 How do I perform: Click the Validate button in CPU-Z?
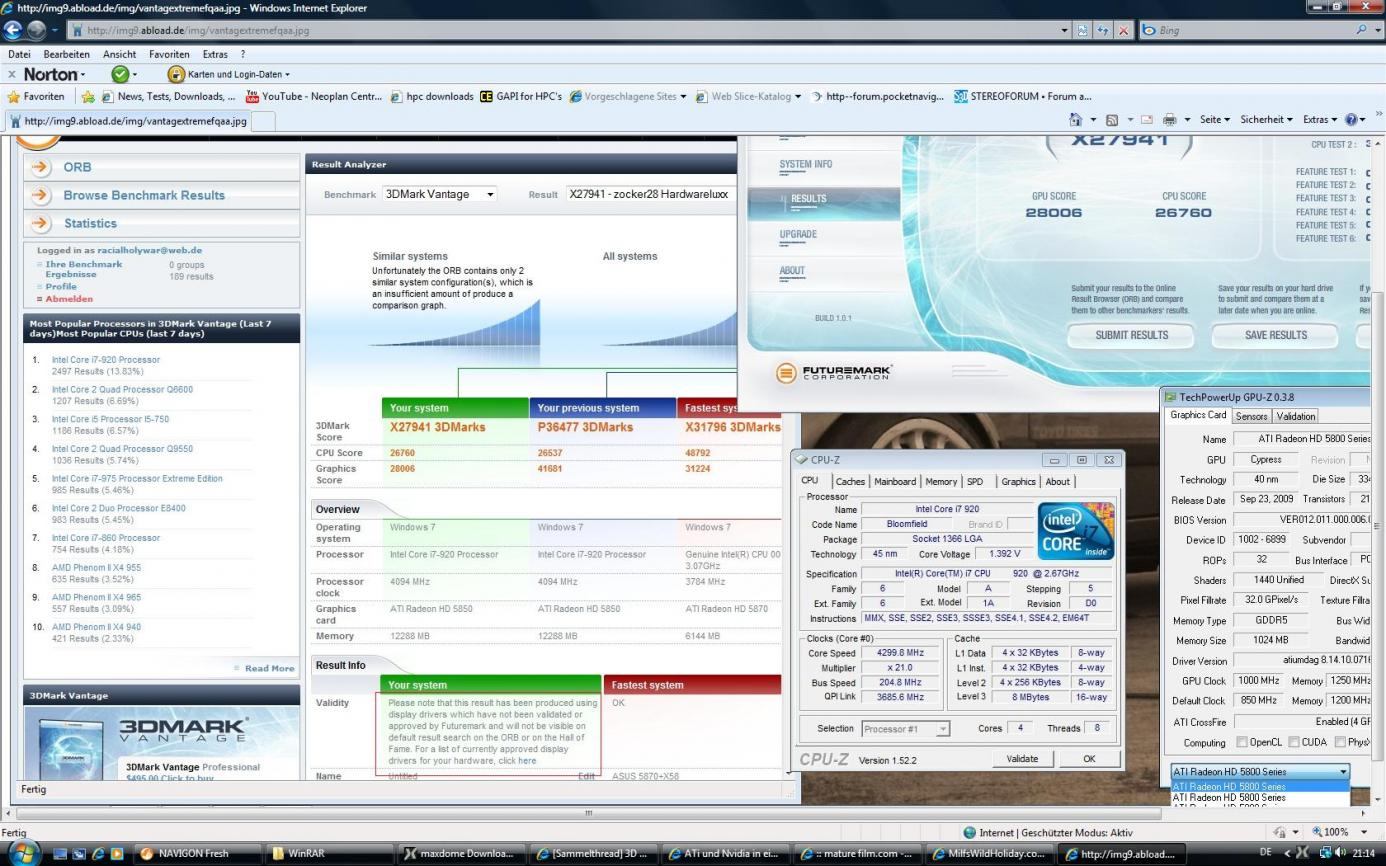pos(1022,759)
